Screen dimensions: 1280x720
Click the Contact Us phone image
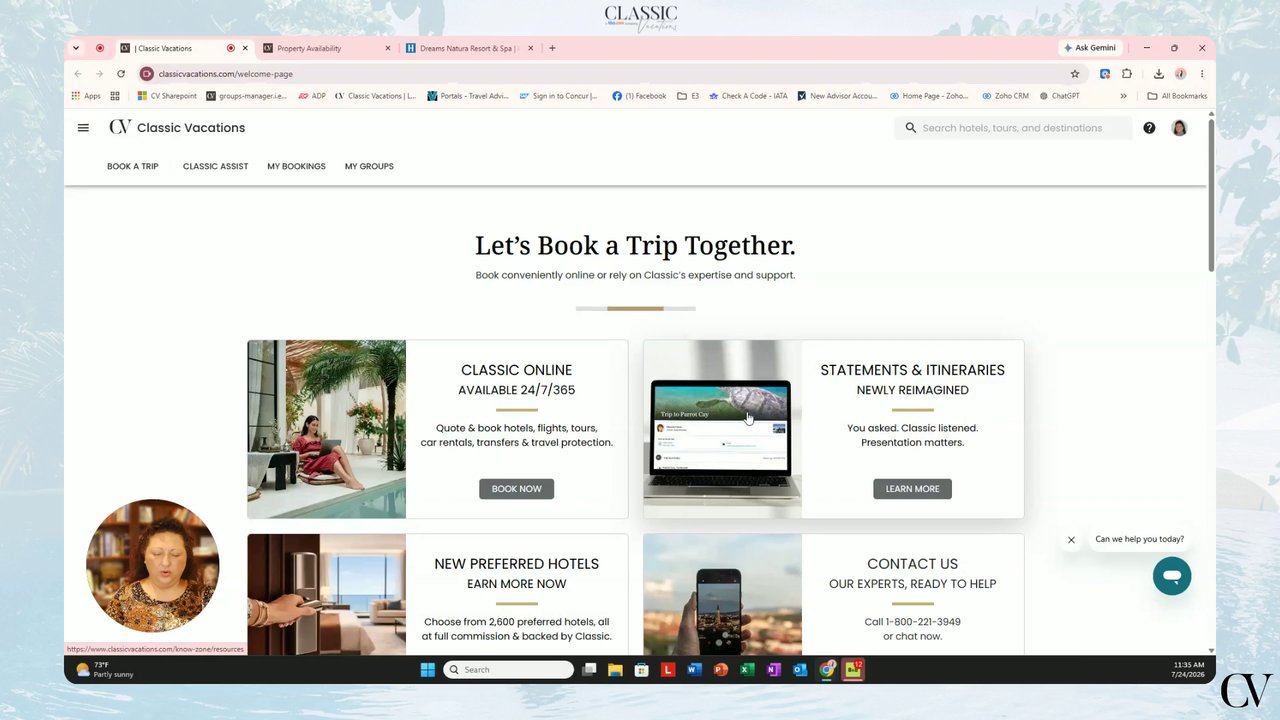pos(722,594)
